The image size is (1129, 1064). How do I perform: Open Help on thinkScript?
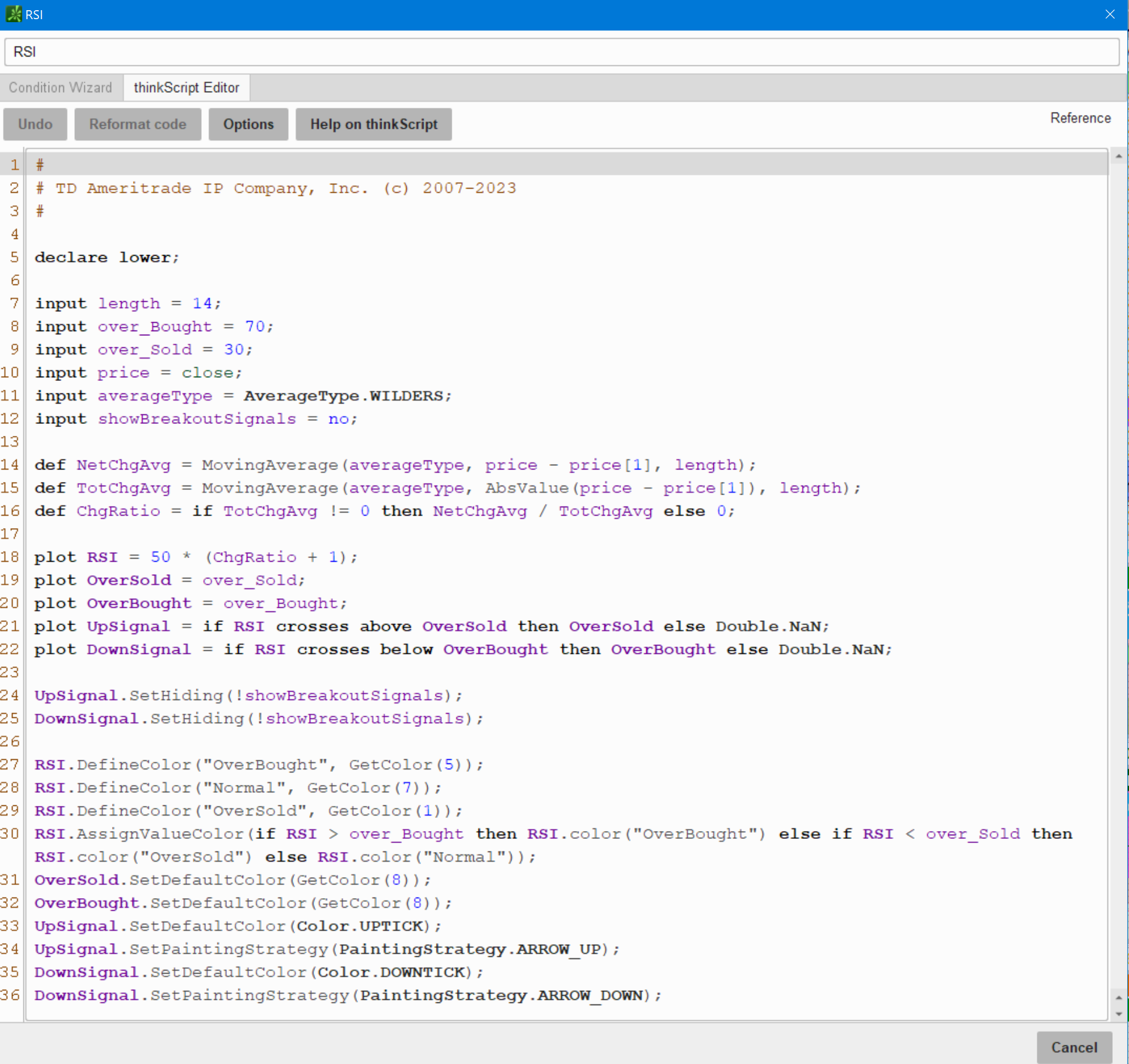pyautogui.click(x=374, y=124)
